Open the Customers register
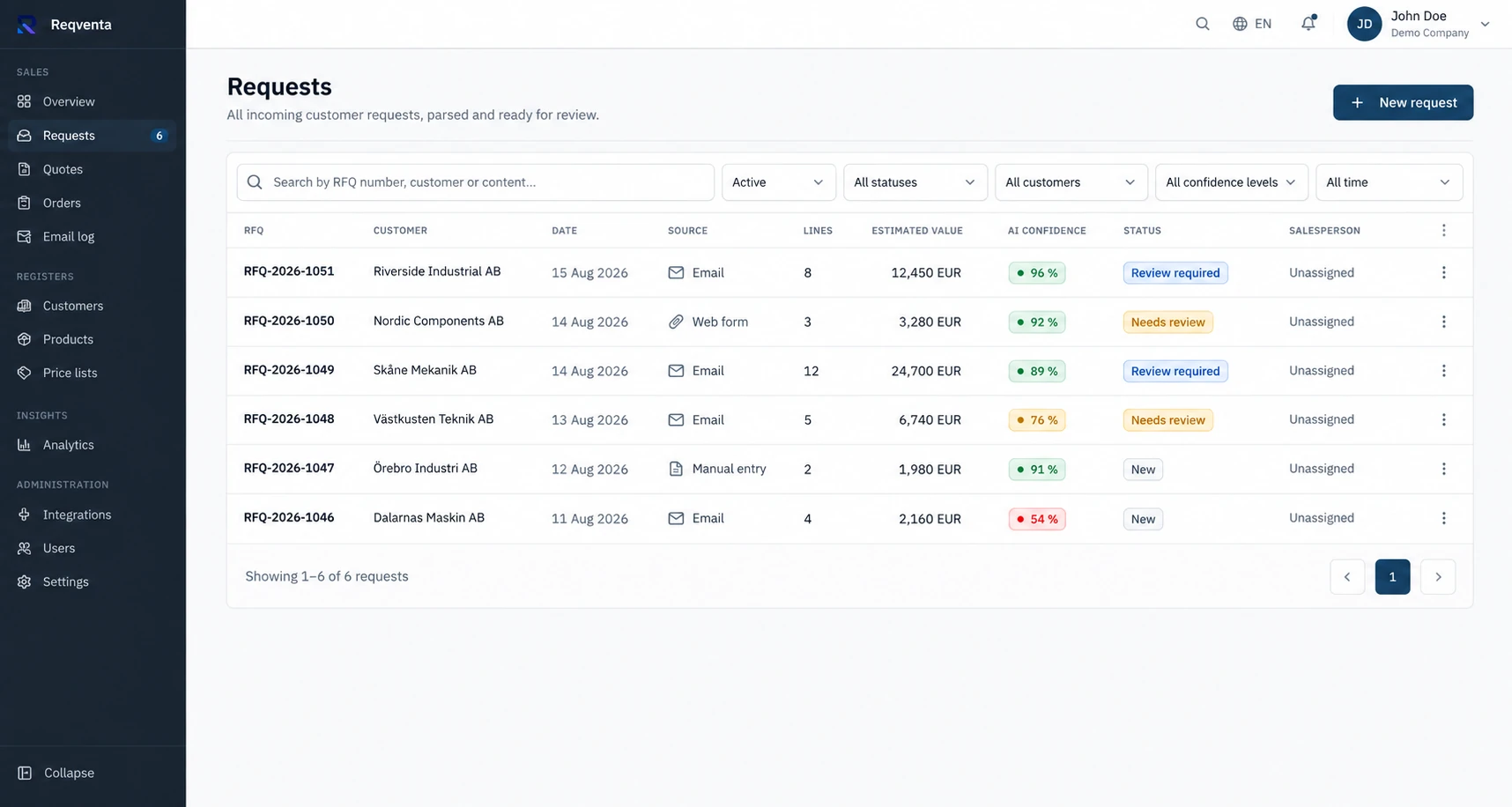The image size is (1512, 807). click(x=92, y=306)
